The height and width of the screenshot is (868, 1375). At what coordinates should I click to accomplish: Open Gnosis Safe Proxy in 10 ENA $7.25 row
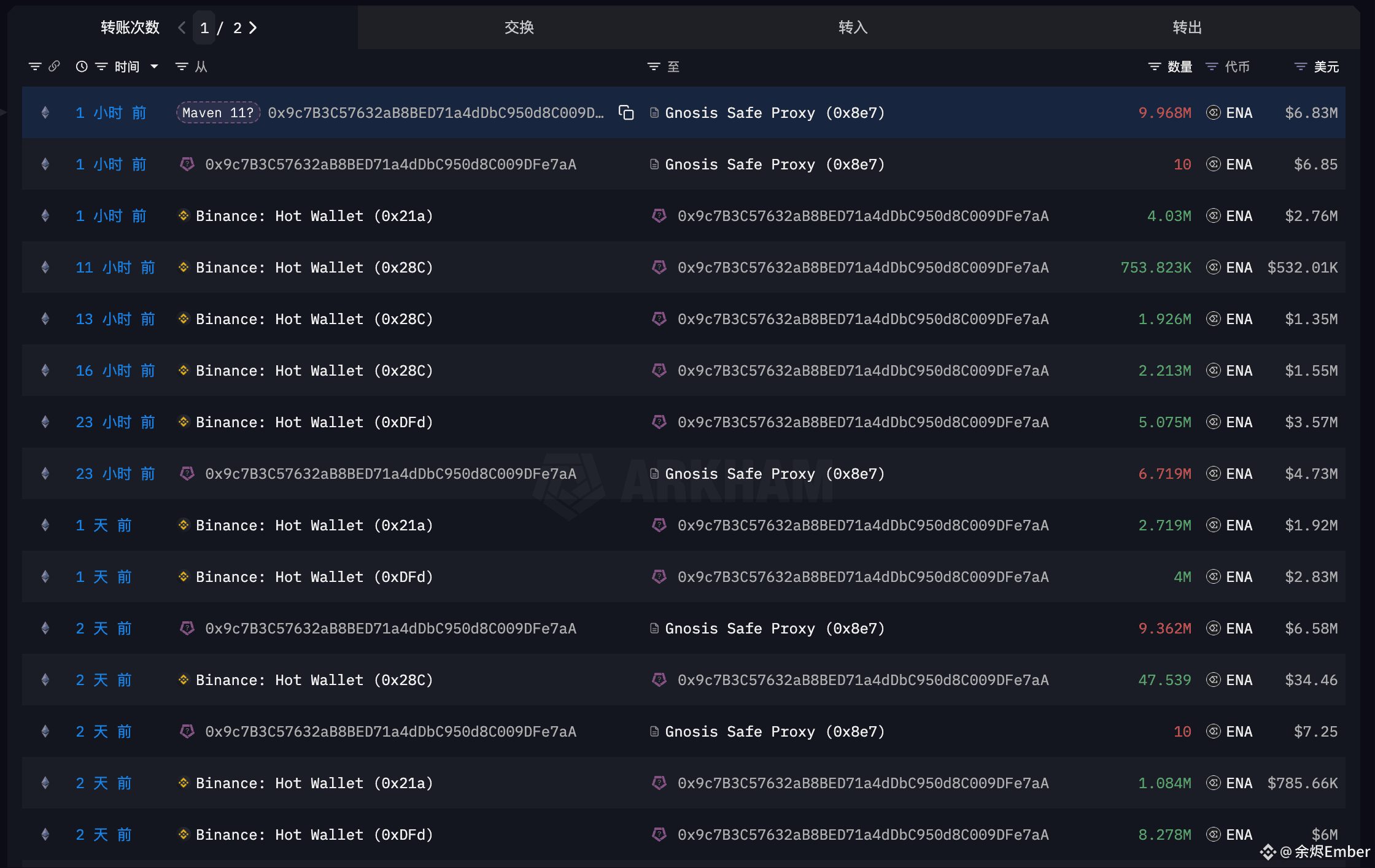[x=775, y=731]
